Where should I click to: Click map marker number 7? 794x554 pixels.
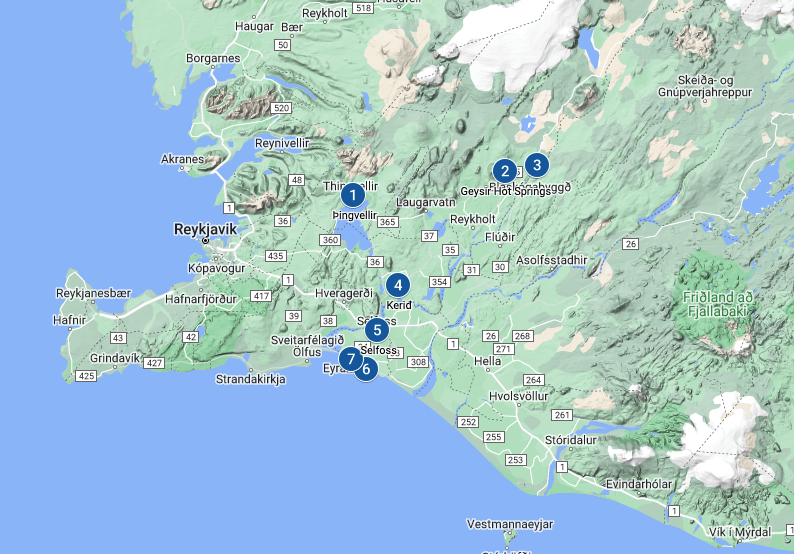(350, 359)
